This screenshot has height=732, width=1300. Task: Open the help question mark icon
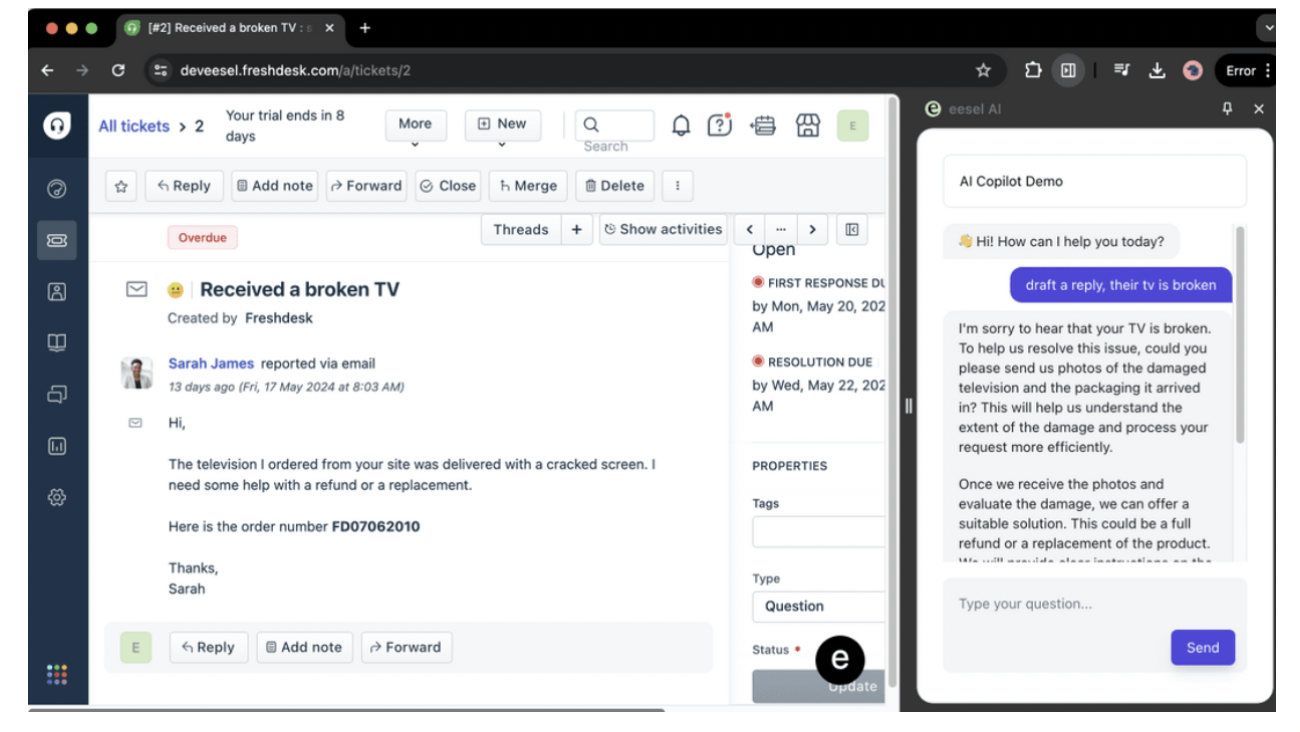point(719,125)
